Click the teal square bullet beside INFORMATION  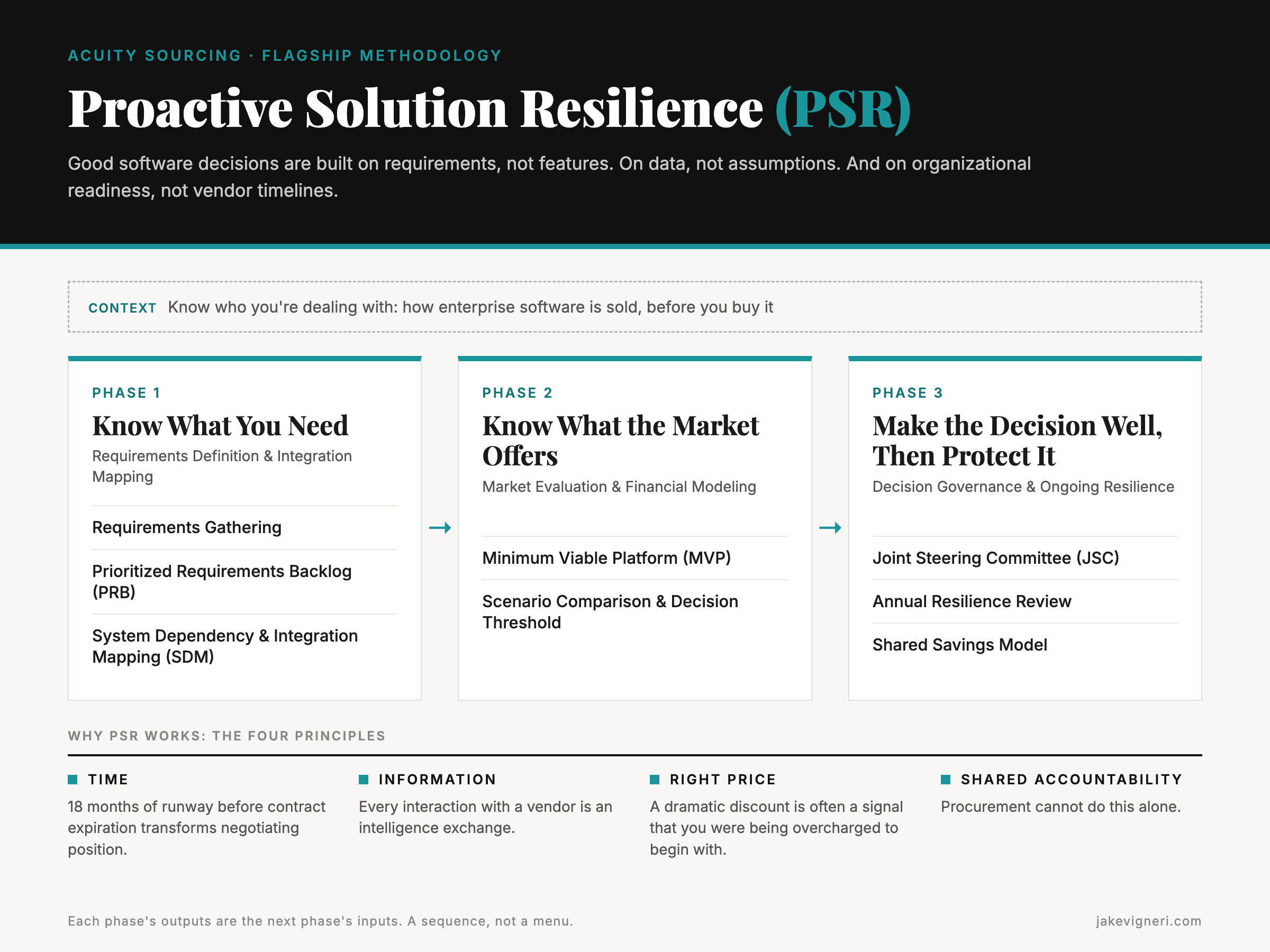coord(364,779)
